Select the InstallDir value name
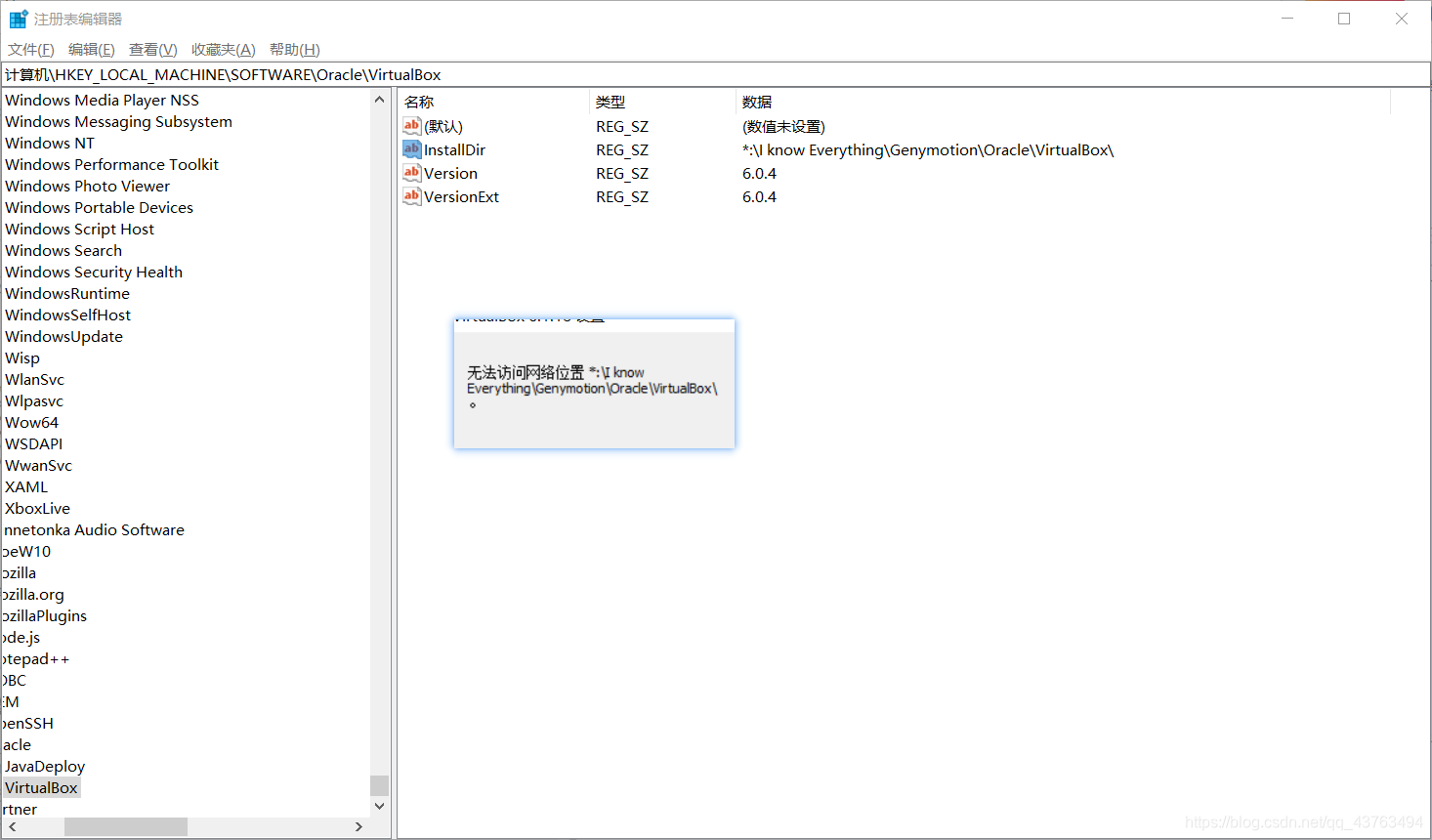This screenshot has height=840, width=1432. (x=454, y=149)
